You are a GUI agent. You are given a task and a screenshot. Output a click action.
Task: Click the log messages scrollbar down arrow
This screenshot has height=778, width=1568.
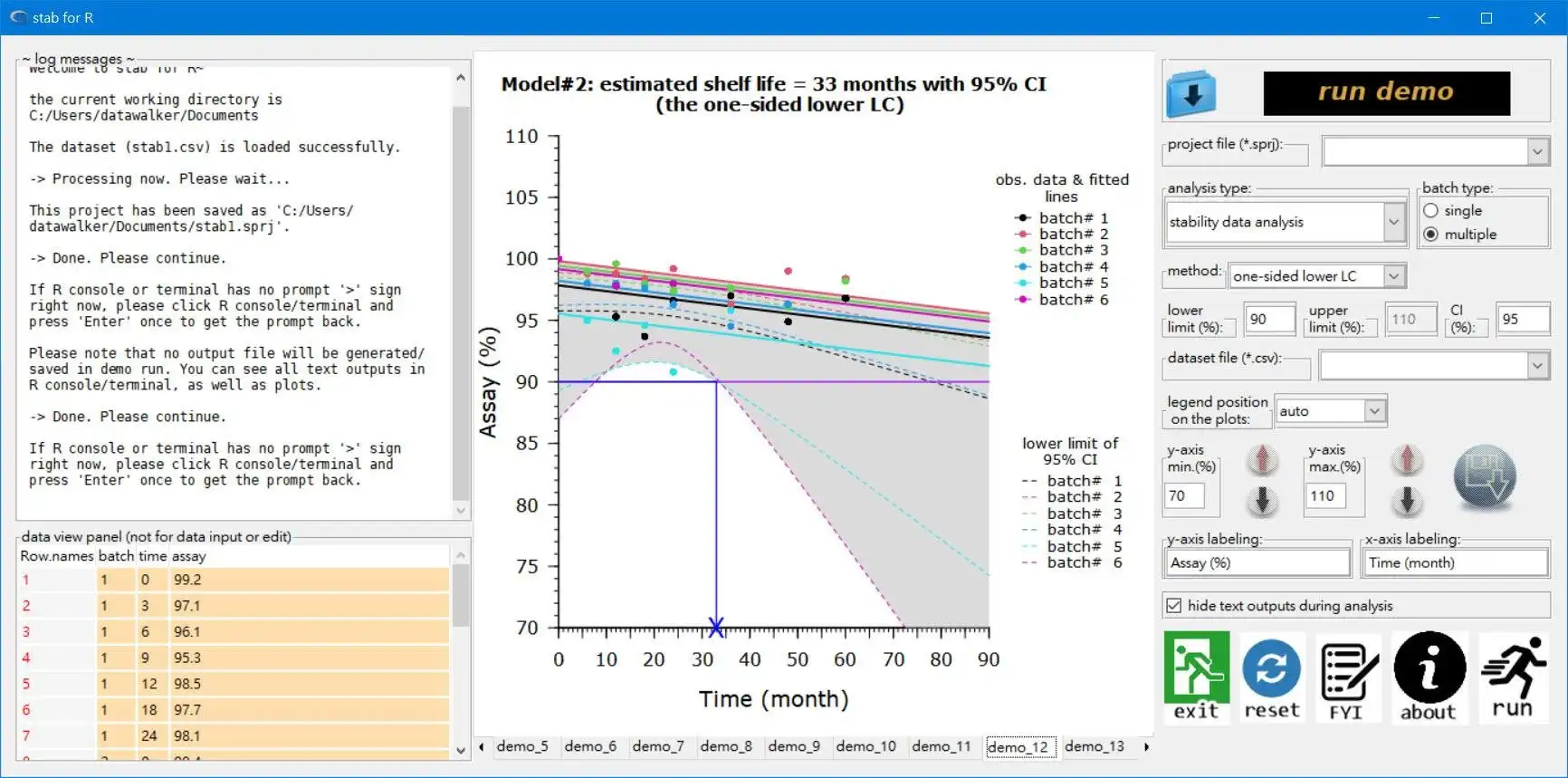[461, 511]
